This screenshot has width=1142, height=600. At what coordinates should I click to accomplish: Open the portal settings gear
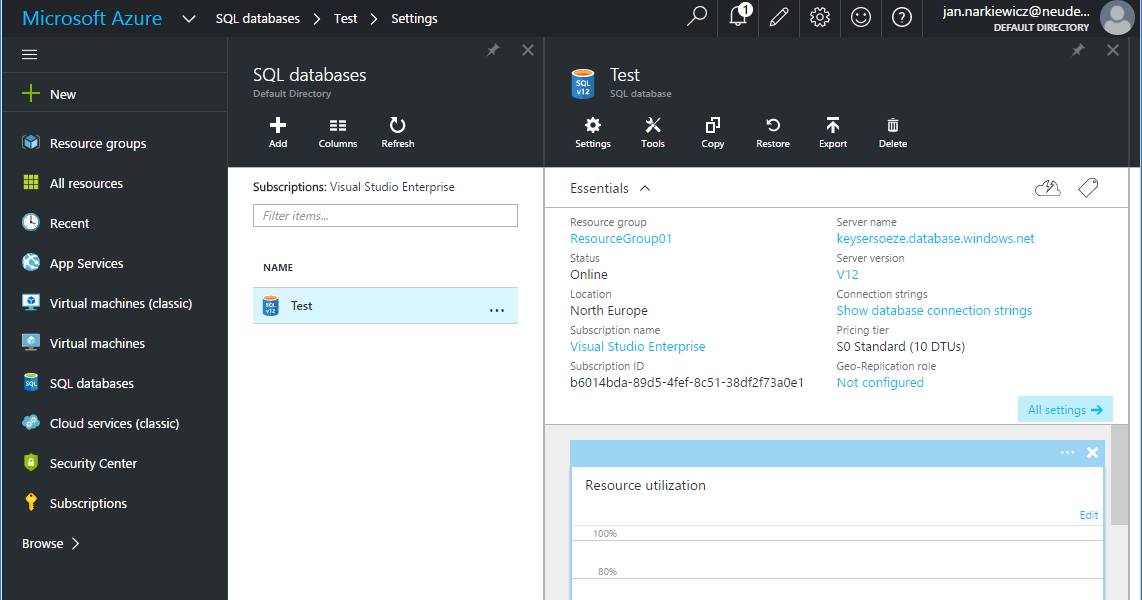tap(820, 18)
